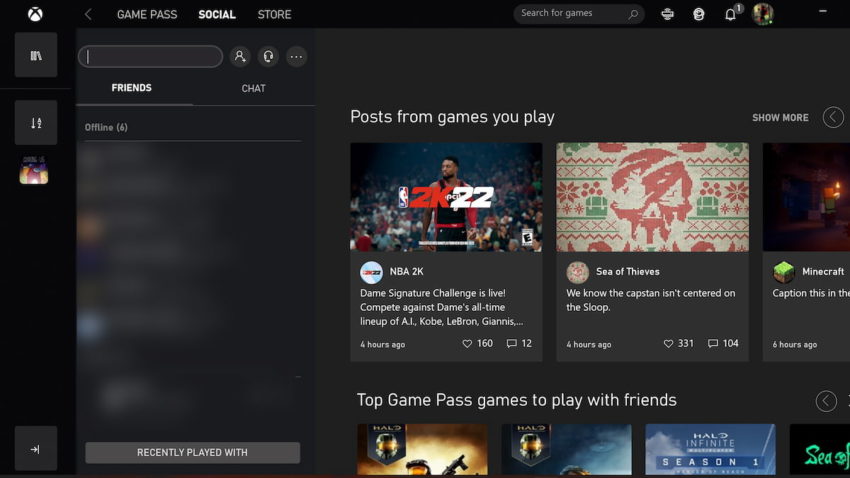The height and width of the screenshot is (478, 850).
Task: Click the add friend icon
Action: tap(240, 56)
